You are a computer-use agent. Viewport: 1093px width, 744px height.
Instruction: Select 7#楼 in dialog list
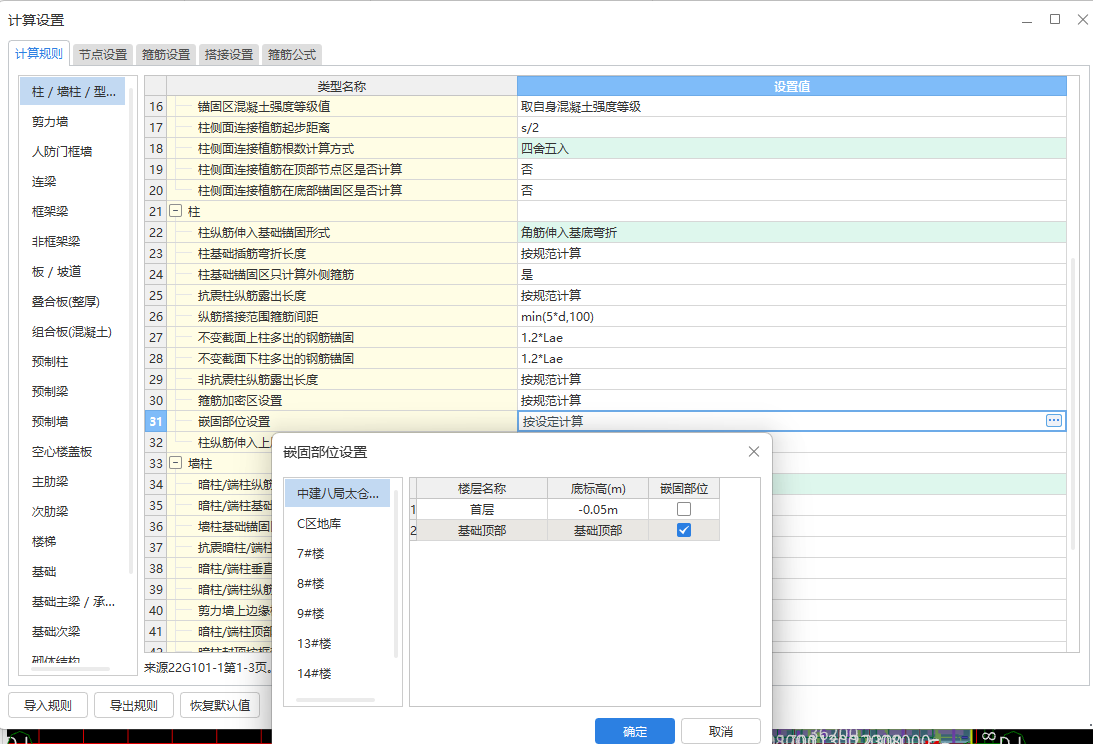click(x=337, y=553)
